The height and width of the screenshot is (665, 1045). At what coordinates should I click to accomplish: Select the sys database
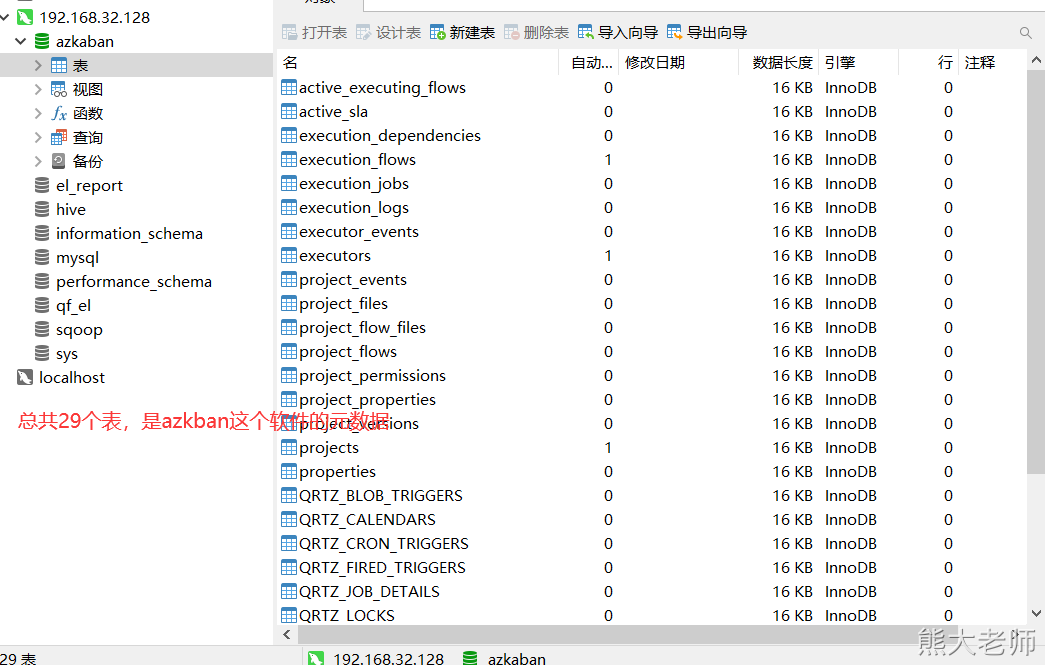67,353
